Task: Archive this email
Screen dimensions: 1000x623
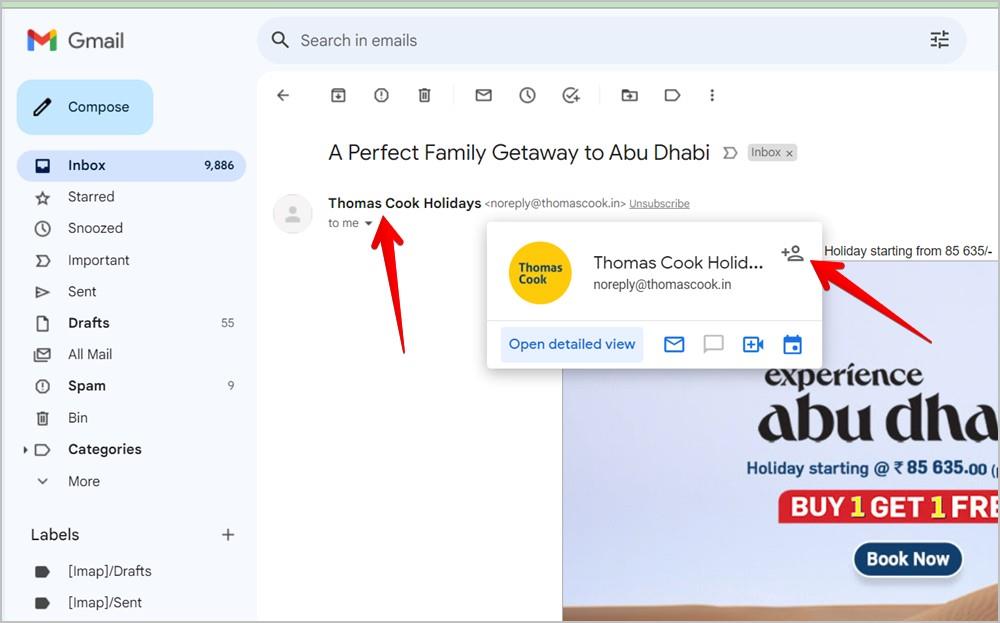Action: pos(338,96)
